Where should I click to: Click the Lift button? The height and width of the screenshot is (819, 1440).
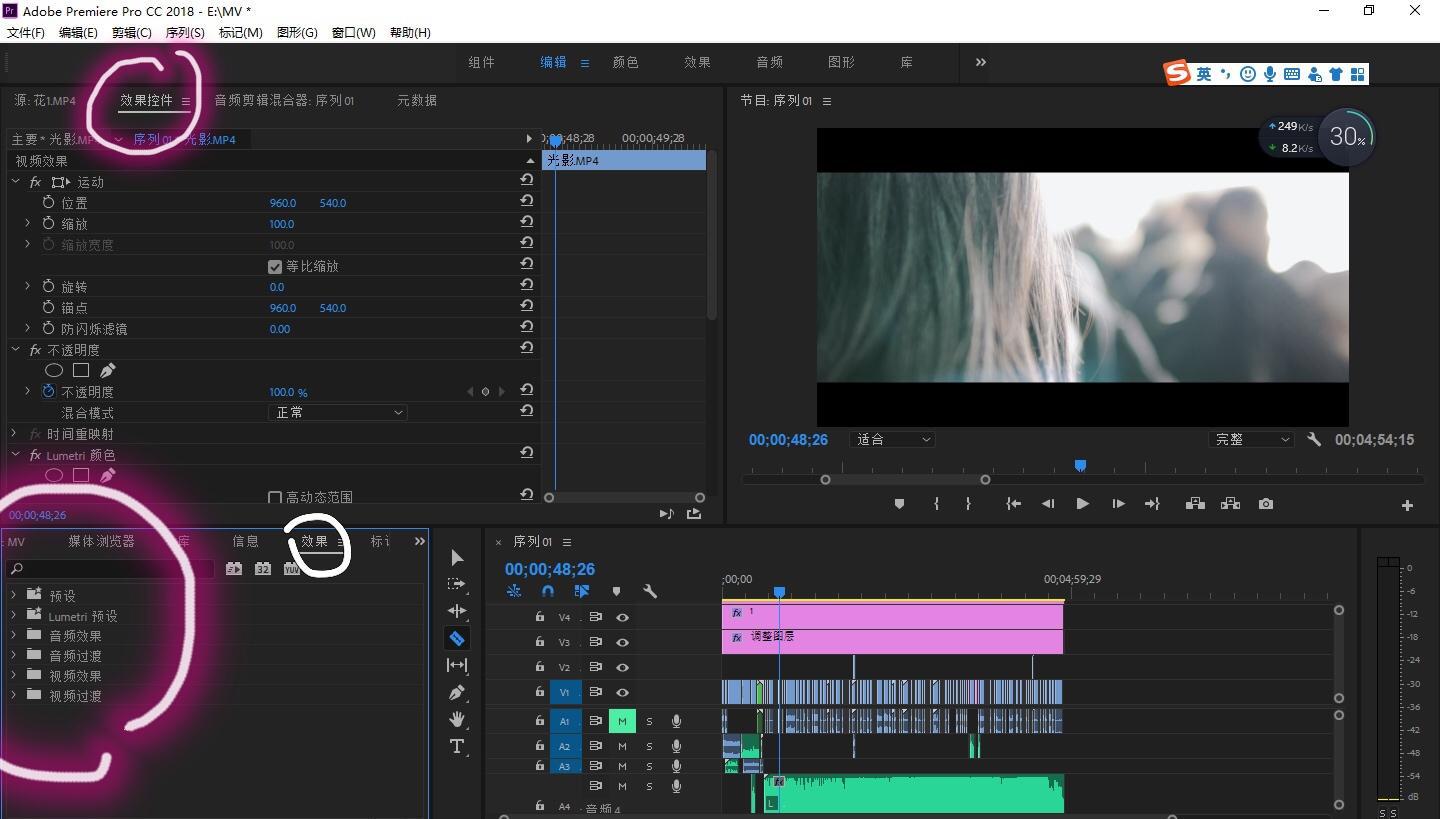point(1195,504)
